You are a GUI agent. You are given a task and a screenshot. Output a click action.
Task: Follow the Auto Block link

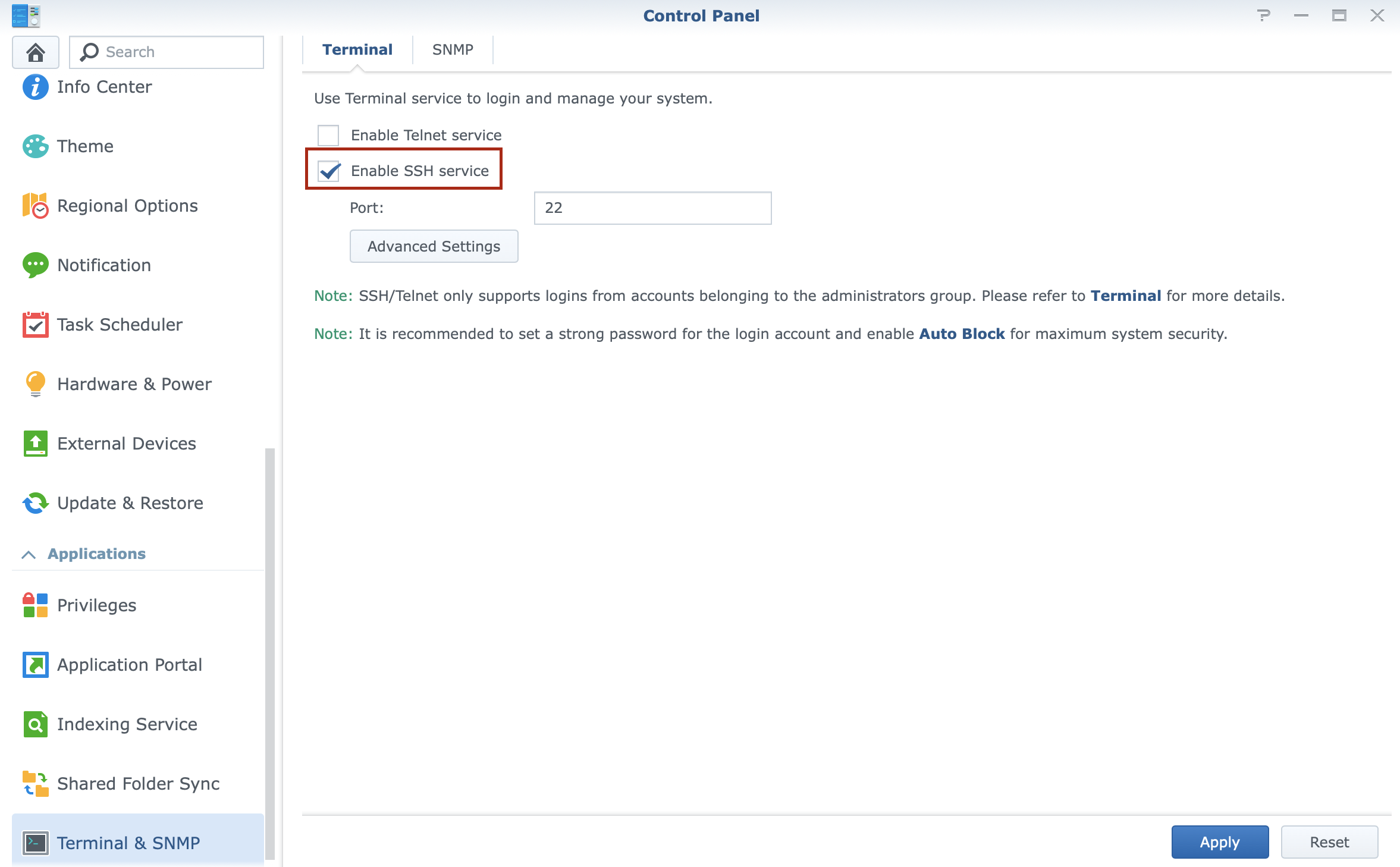962,334
